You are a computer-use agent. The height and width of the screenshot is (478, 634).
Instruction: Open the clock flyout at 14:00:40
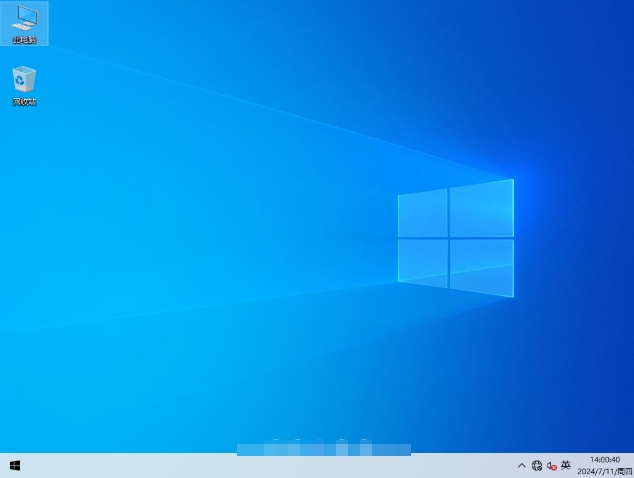tap(605, 460)
